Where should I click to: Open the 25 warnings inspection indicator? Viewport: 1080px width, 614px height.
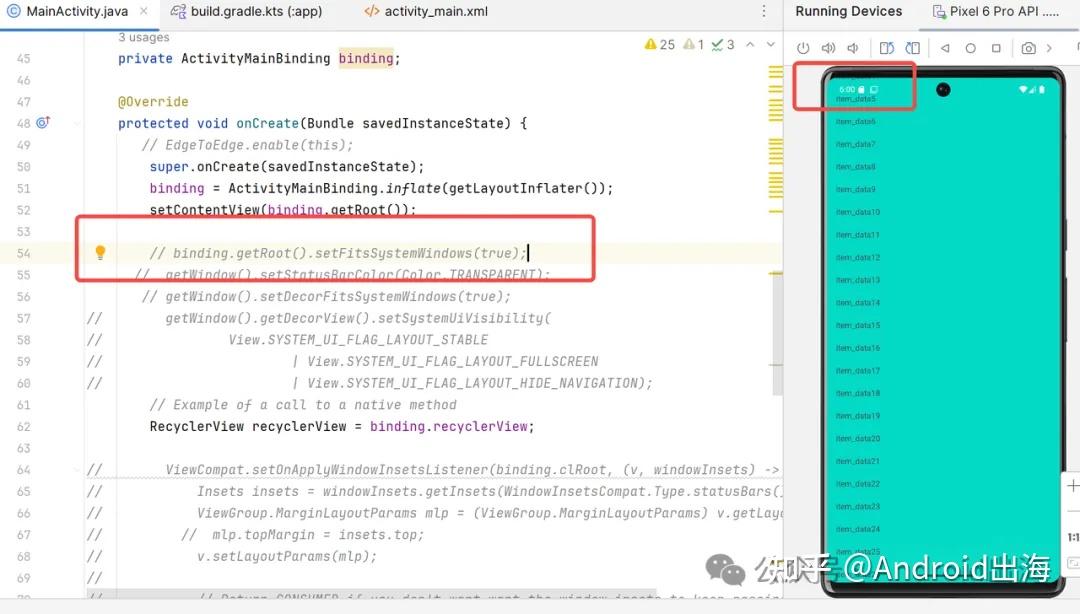click(661, 45)
